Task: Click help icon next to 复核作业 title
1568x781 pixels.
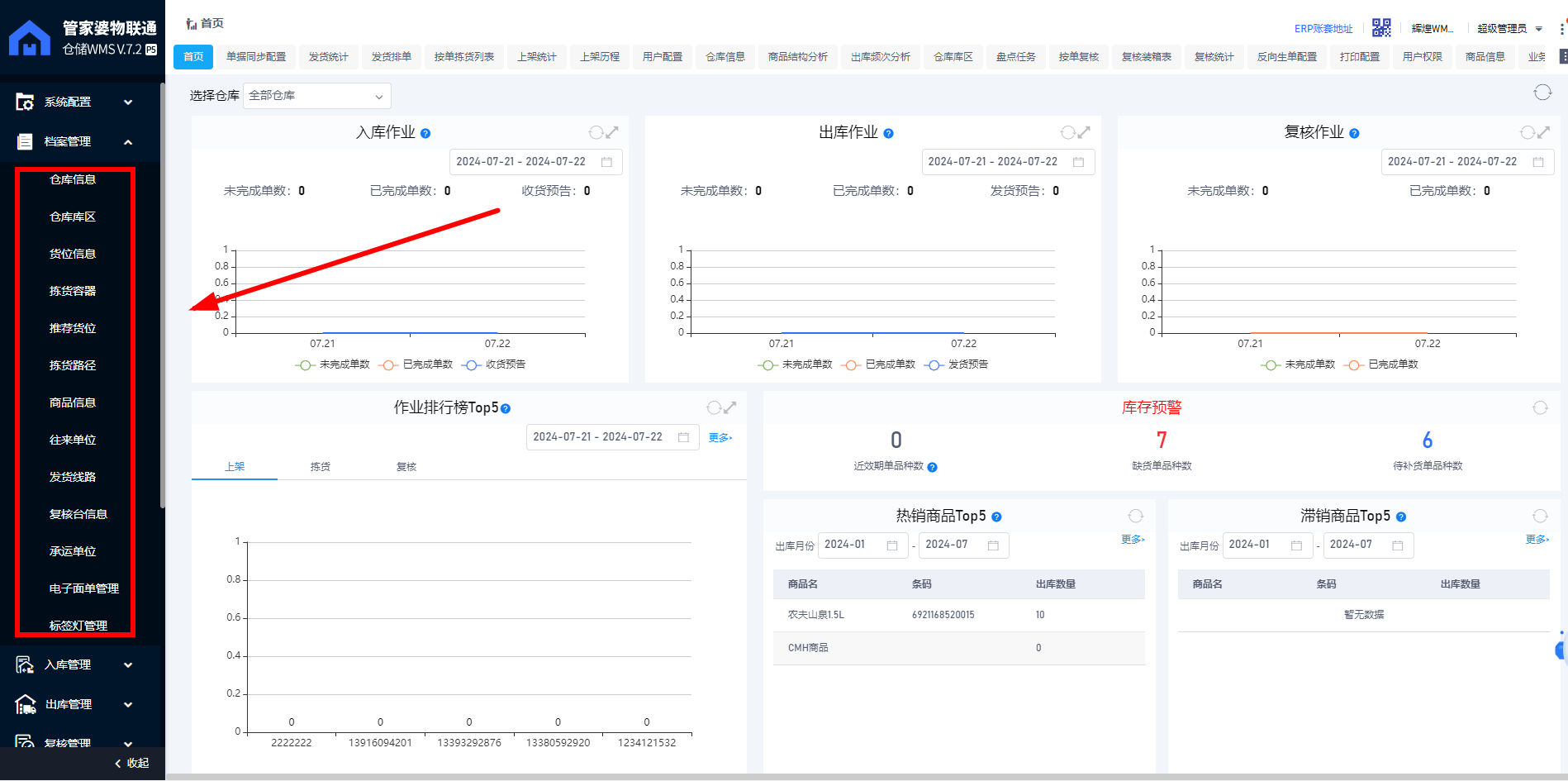Action: [1354, 133]
